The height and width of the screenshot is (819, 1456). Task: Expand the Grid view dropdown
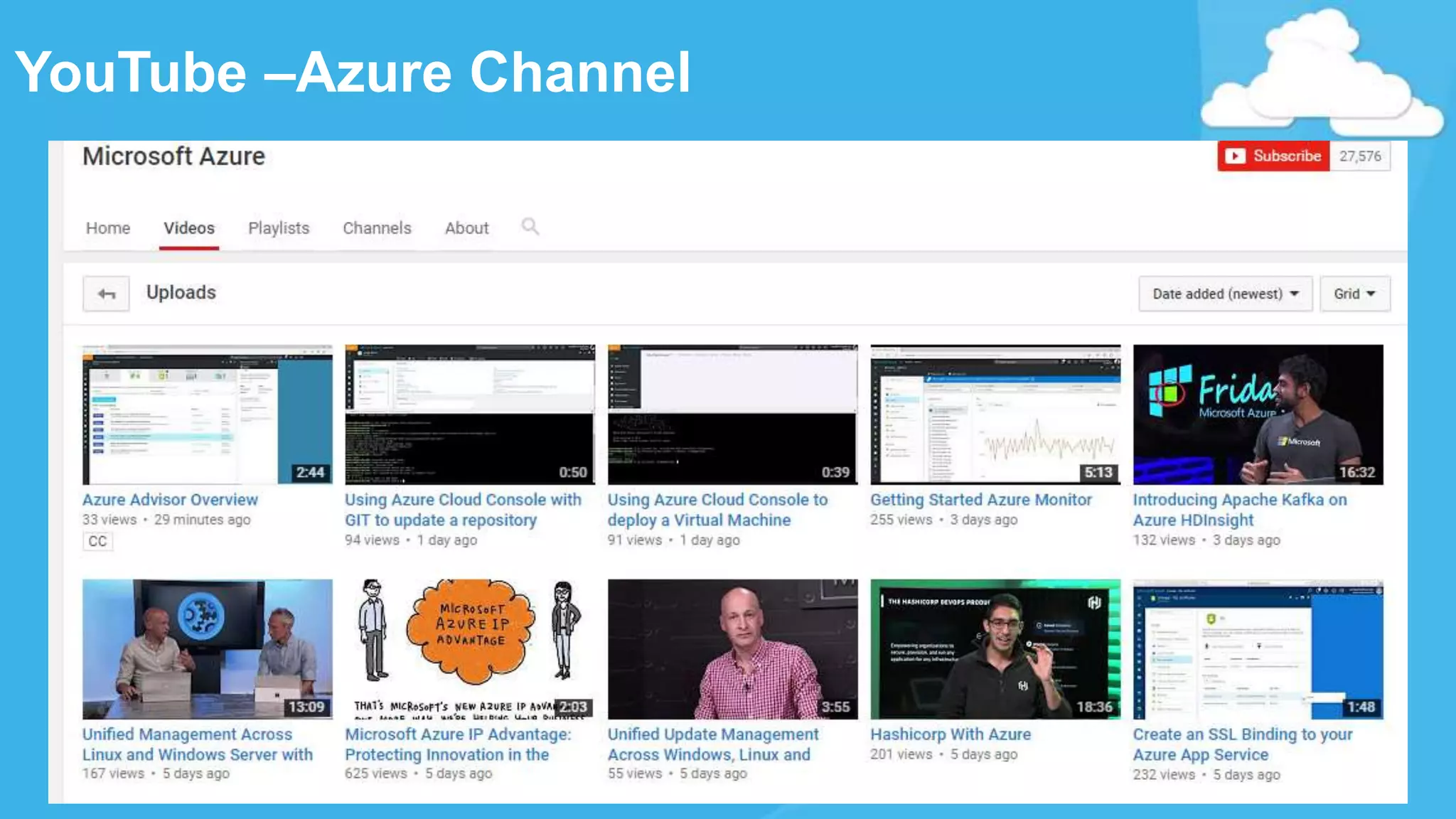point(1354,294)
